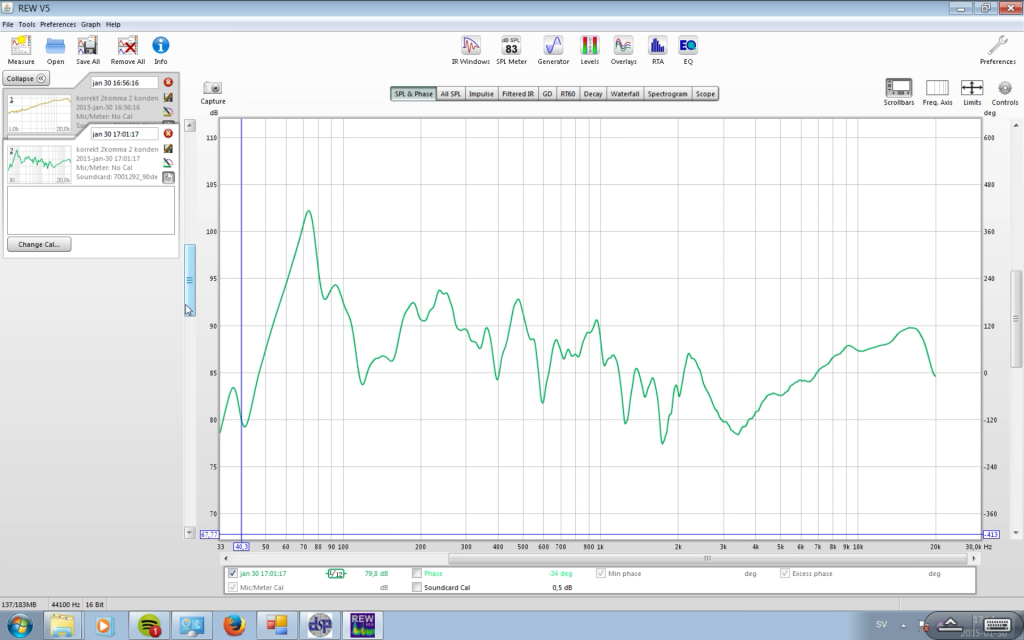Image resolution: width=1024 pixels, height=640 pixels.
Task: Open the IR Windows tool
Action: 470,50
